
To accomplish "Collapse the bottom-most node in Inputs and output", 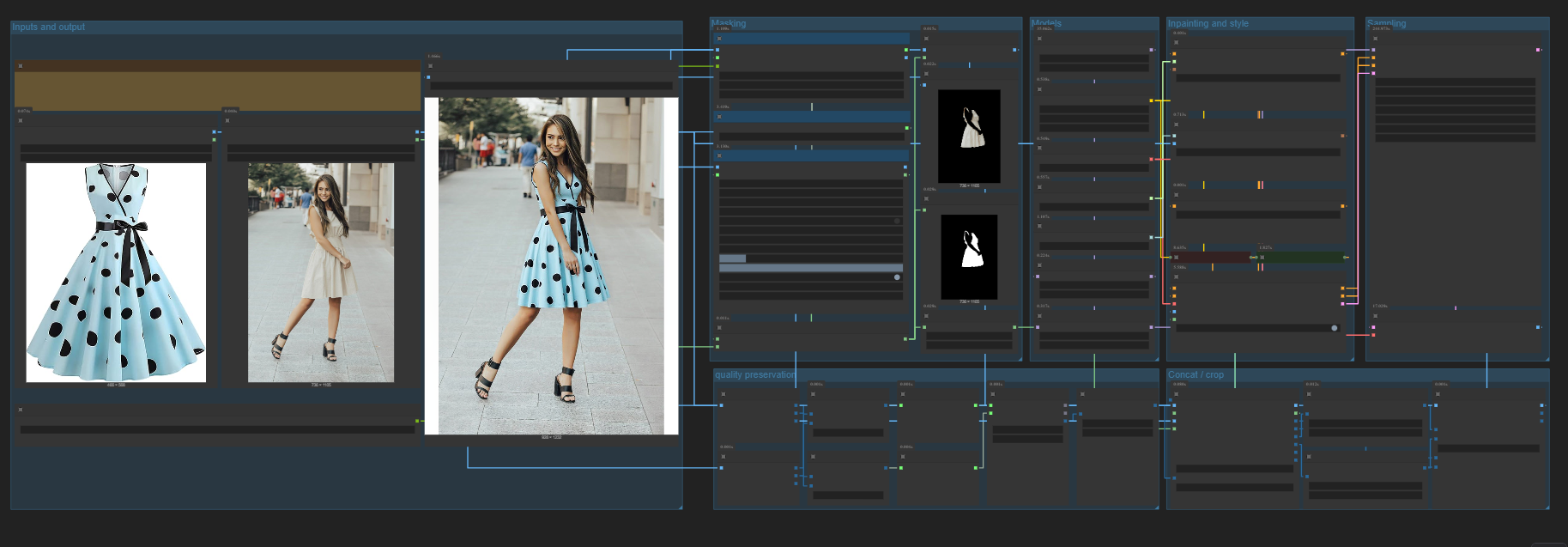I will [x=21, y=410].
